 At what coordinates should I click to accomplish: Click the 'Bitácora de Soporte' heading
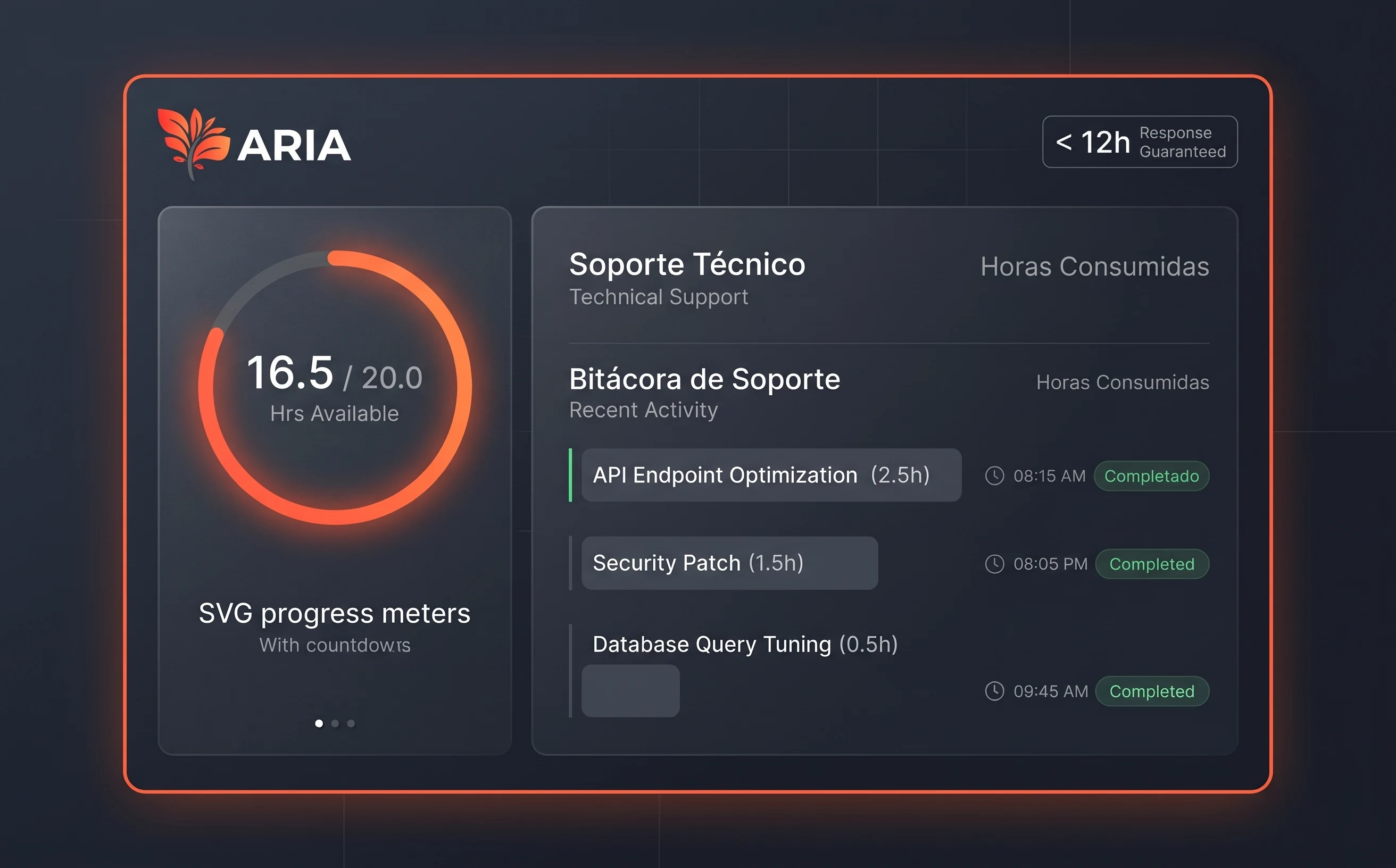pyautogui.click(x=704, y=379)
